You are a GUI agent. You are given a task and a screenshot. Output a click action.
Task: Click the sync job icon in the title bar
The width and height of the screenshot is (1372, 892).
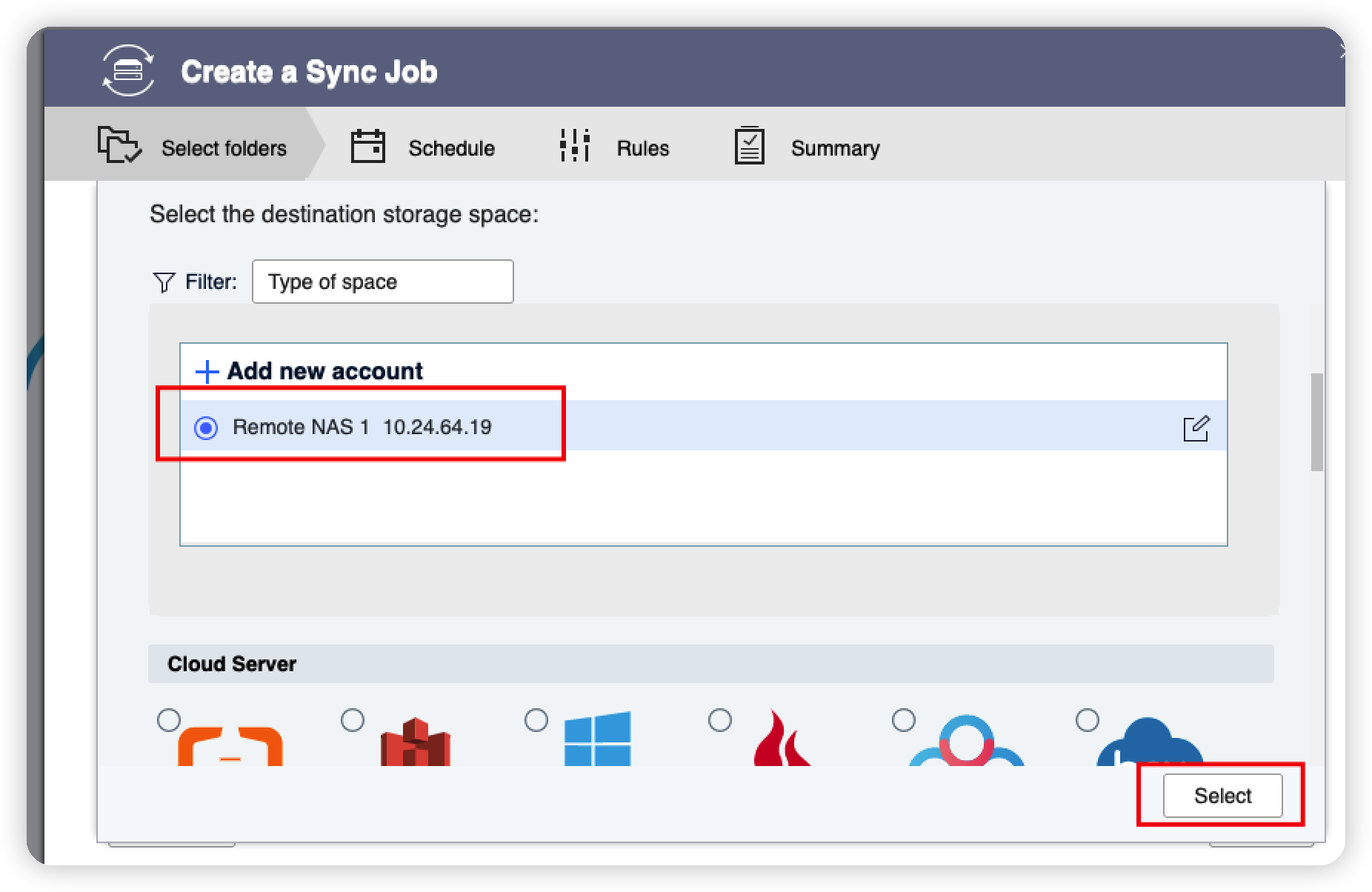click(x=128, y=70)
